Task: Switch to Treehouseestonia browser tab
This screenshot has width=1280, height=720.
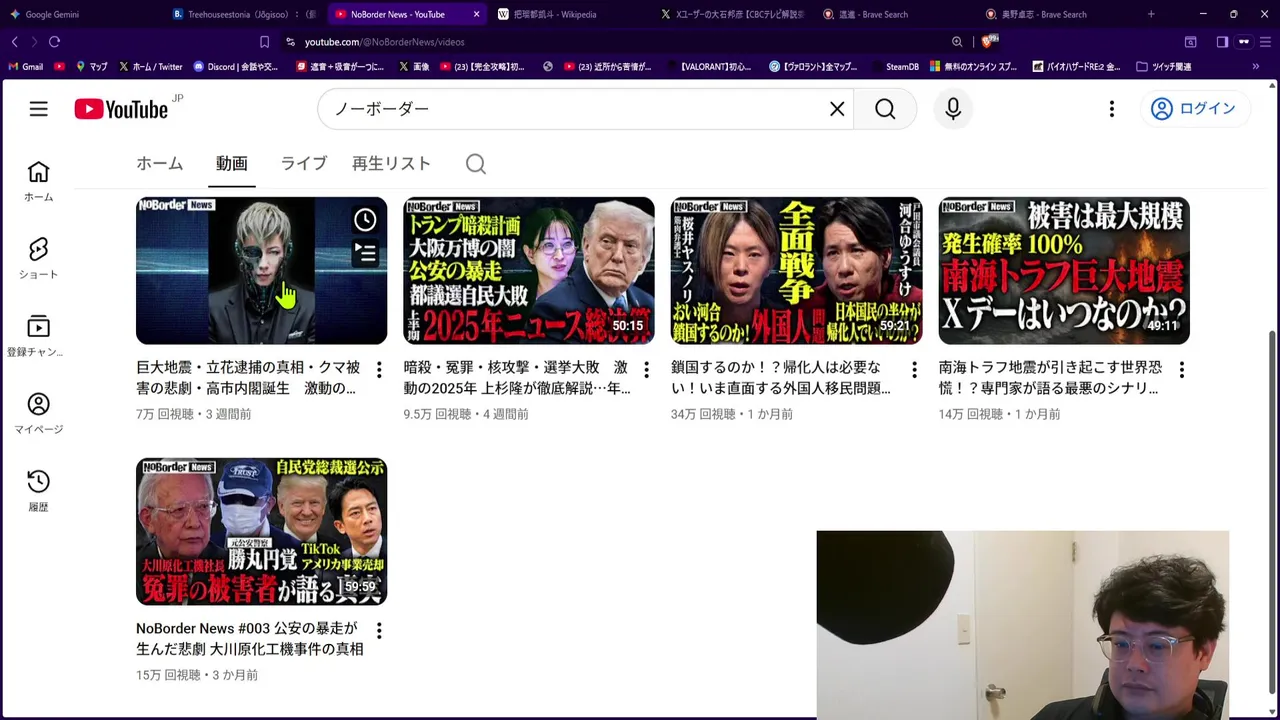Action: pos(245,14)
